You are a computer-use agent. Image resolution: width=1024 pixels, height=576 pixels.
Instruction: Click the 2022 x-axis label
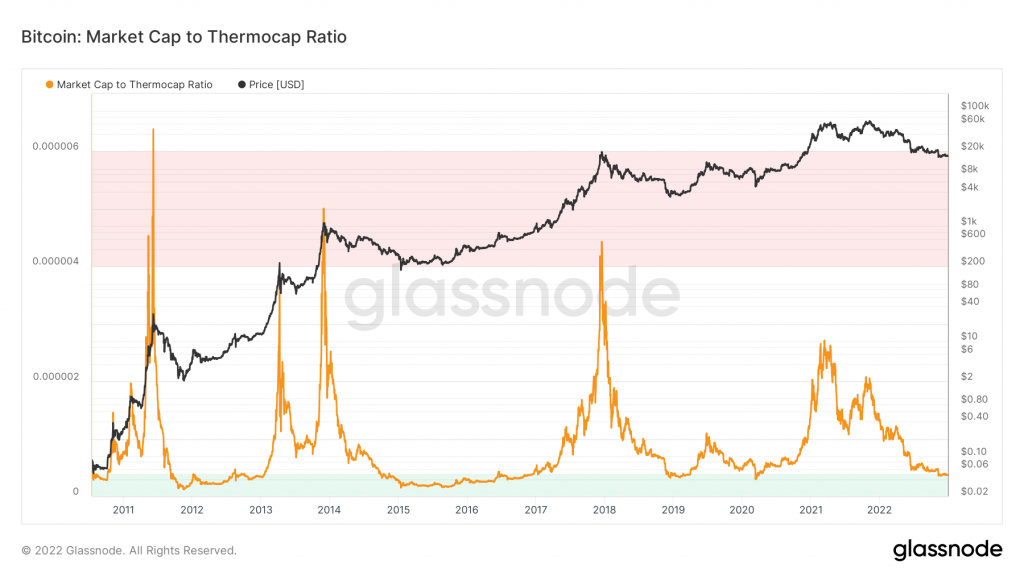(x=879, y=510)
